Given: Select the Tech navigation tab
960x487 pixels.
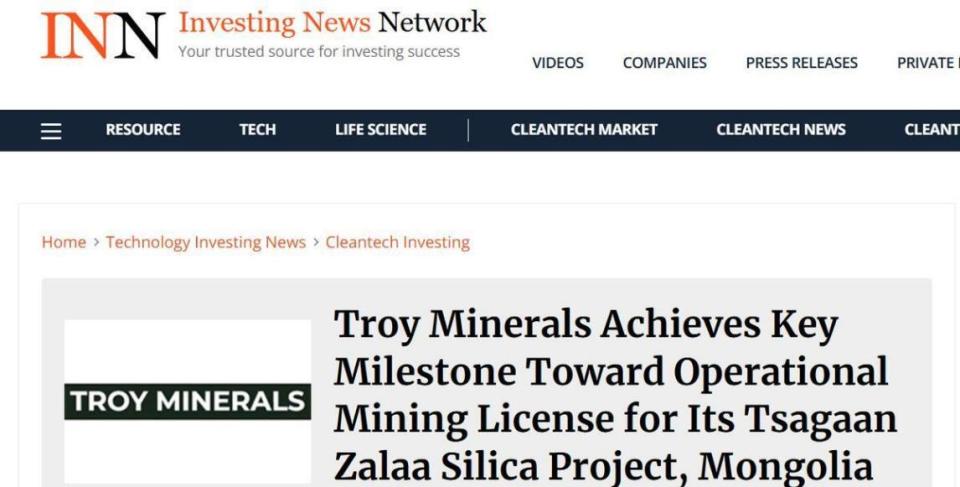Looking at the screenshot, I should click(x=257, y=130).
